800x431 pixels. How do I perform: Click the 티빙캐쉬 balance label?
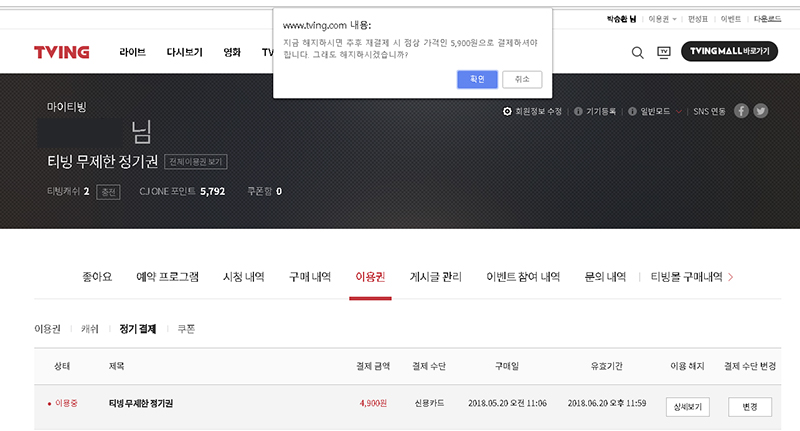click(63, 191)
